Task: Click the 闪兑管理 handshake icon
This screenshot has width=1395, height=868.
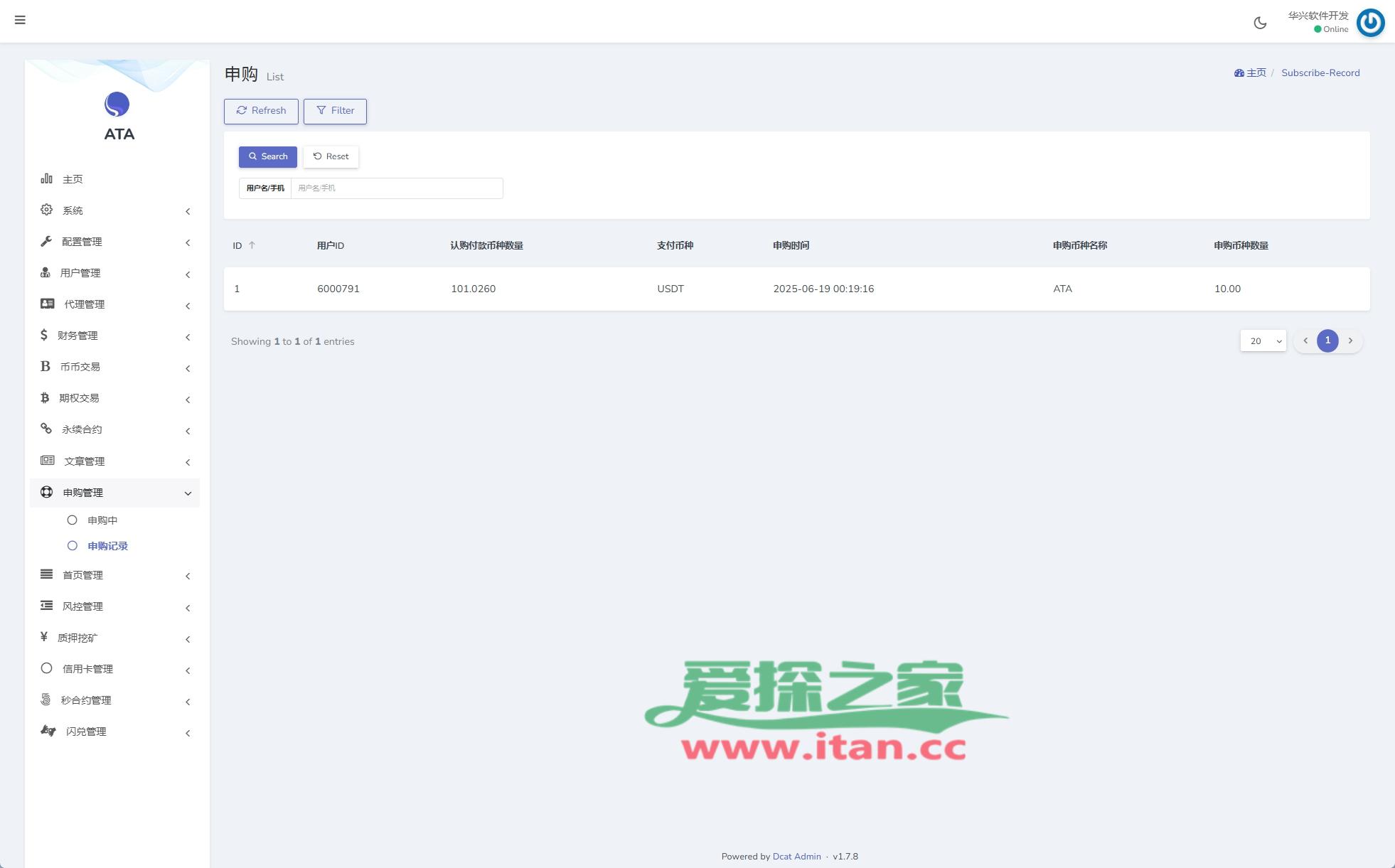Action: 48,731
